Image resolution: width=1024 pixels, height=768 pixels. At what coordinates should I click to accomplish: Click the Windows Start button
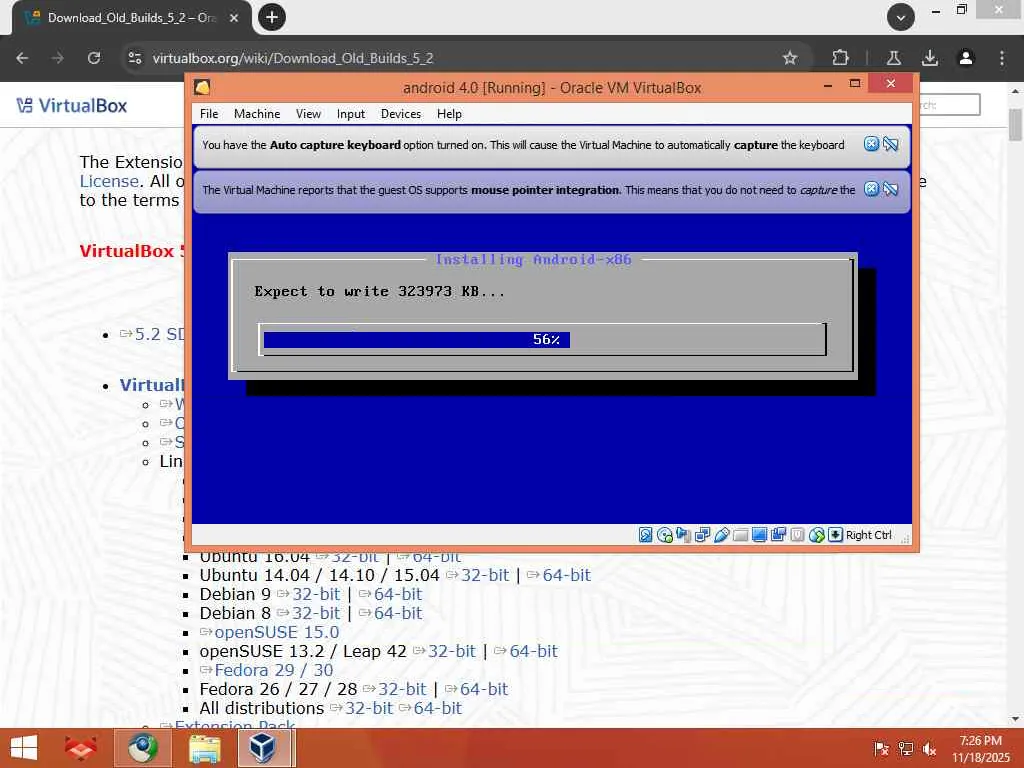(x=24, y=748)
